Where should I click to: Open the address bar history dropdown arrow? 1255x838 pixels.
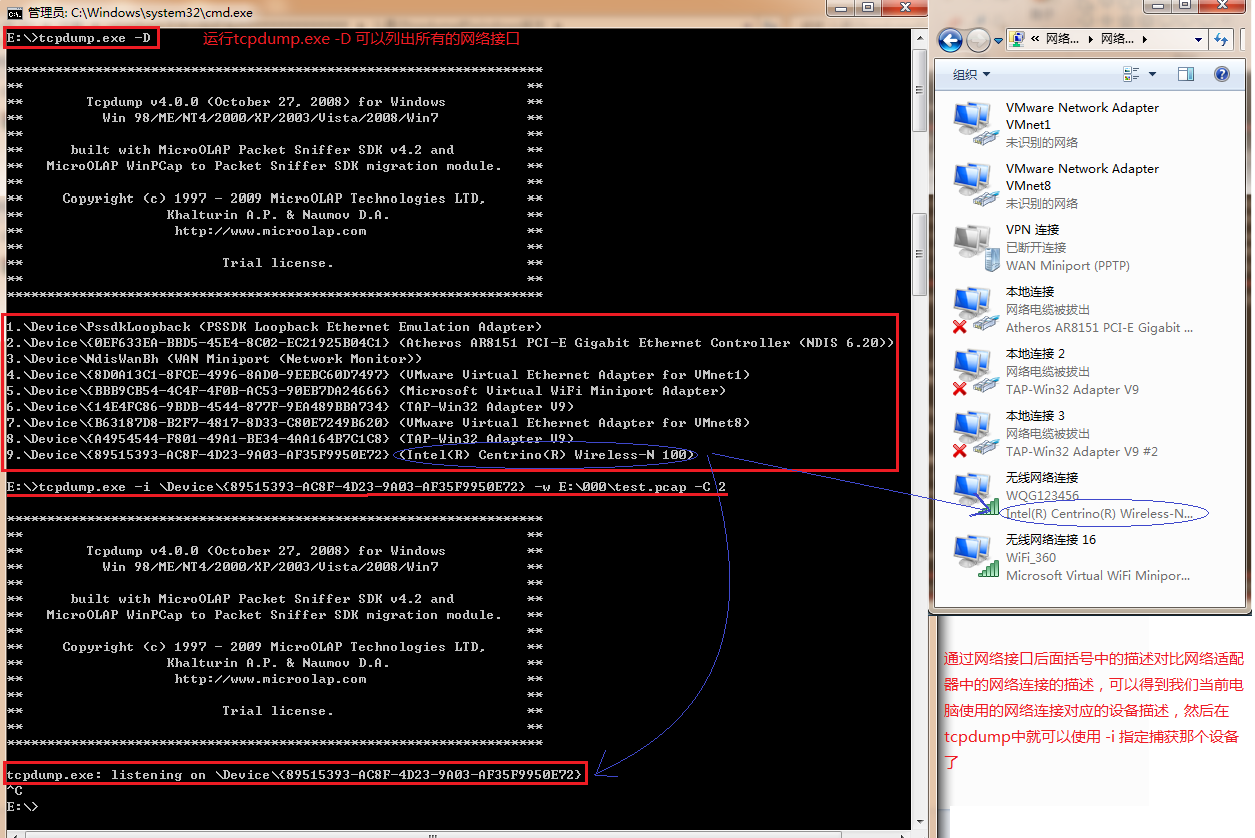click(x=1198, y=40)
